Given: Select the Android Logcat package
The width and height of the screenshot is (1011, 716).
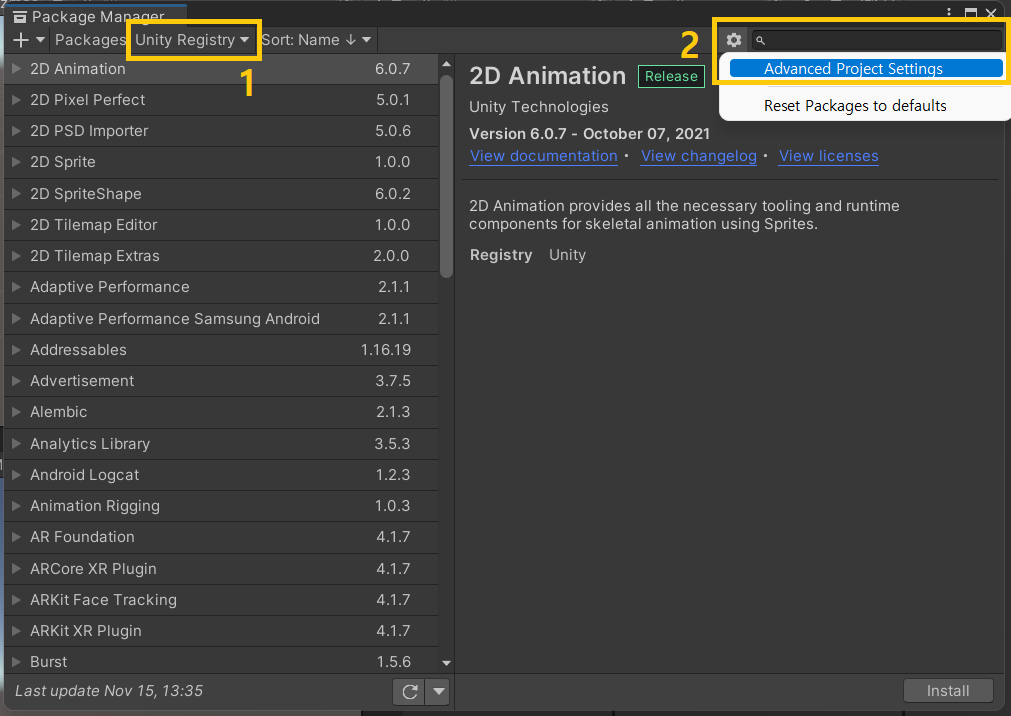Looking at the screenshot, I should coord(221,475).
